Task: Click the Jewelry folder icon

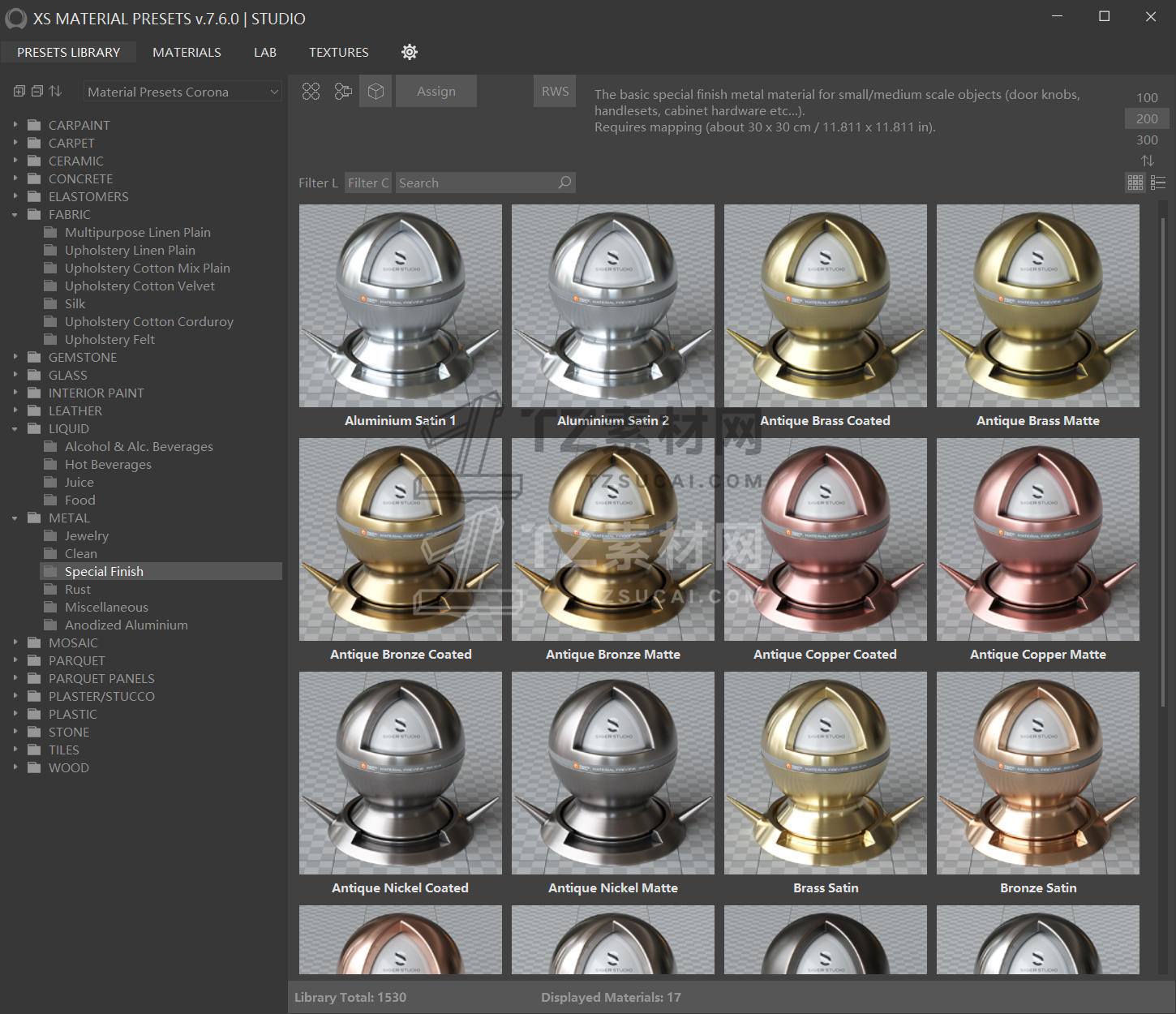Action: [50, 535]
